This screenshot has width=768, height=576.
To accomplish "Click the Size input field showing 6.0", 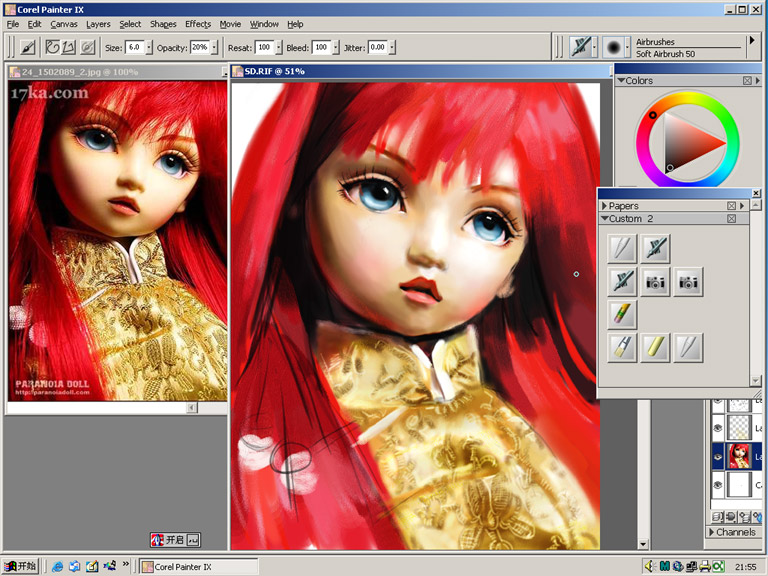I will (x=135, y=47).
